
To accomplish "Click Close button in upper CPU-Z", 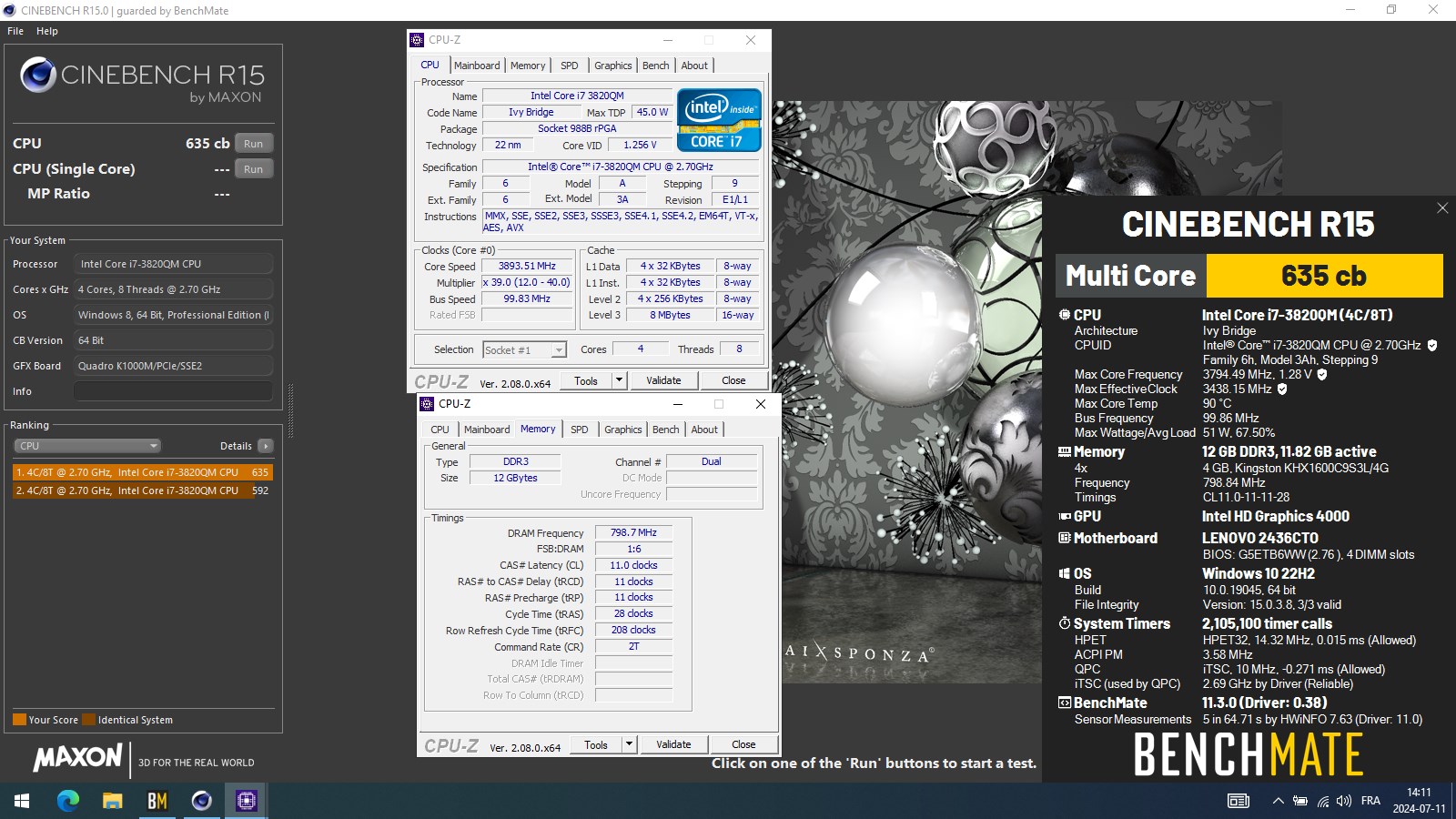I will pos(733,380).
